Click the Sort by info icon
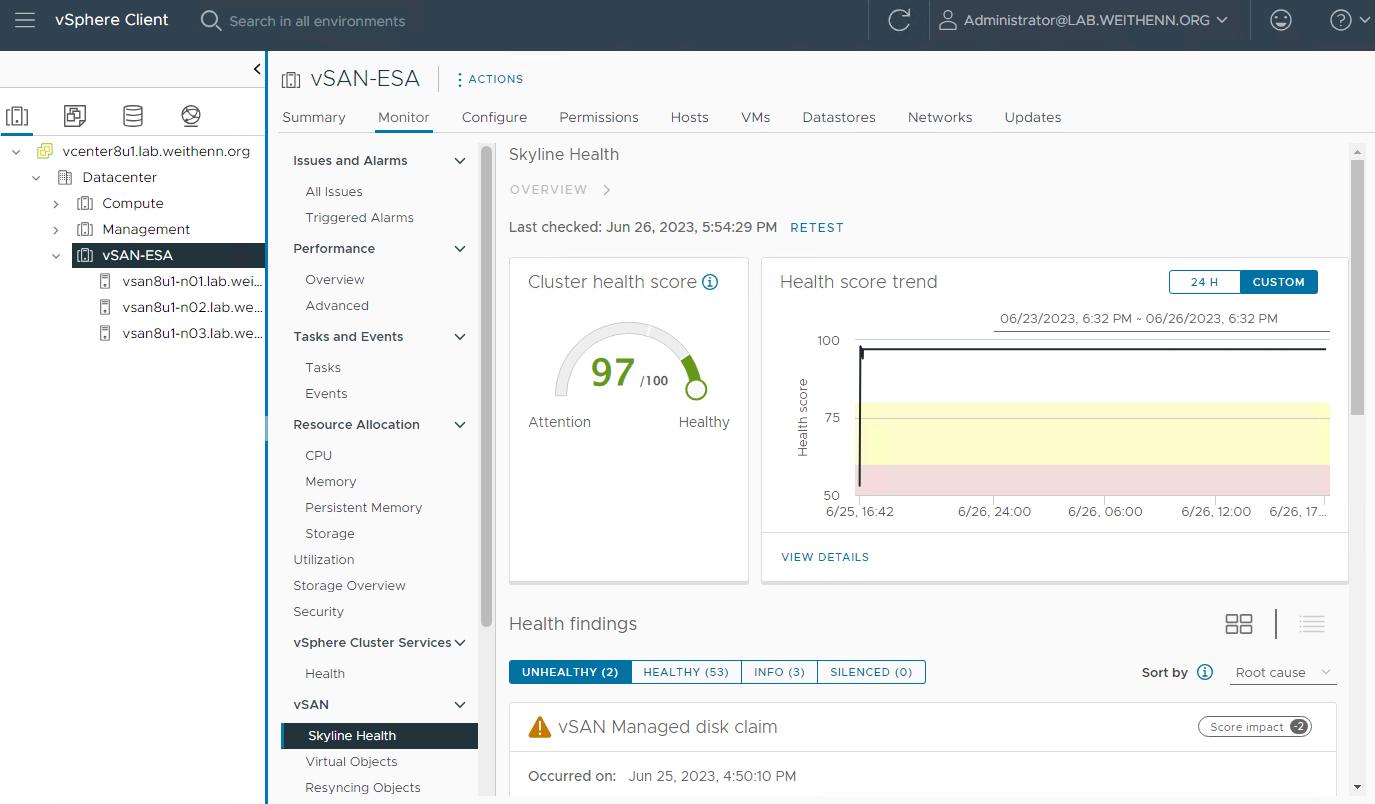Image resolution: width=1375 pixels, height=804 pixels. pos(1205,672)
